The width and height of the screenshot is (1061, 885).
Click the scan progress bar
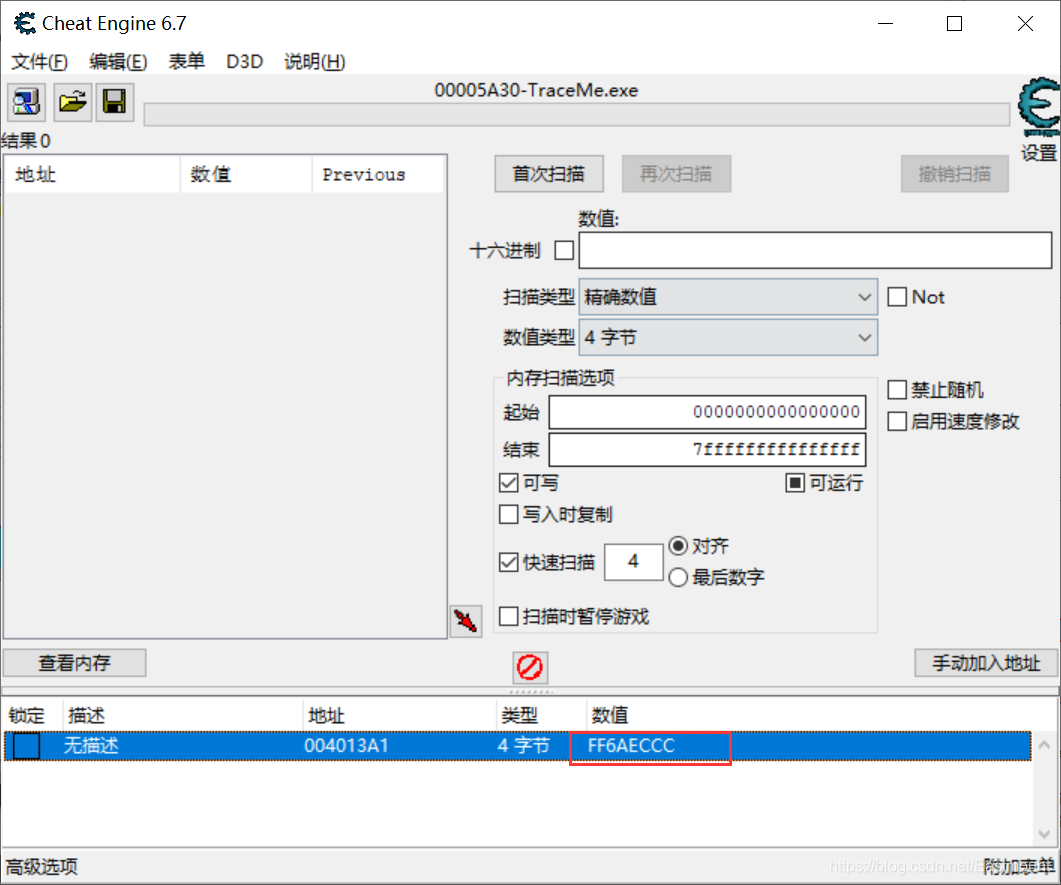577,114
